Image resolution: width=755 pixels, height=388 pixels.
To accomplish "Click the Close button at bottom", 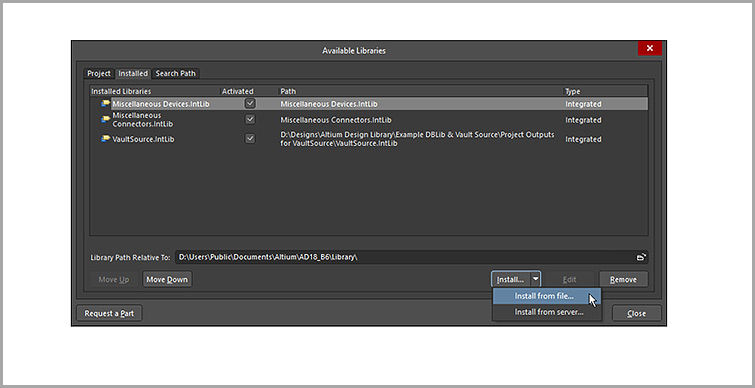I will (x=637, y=313).
